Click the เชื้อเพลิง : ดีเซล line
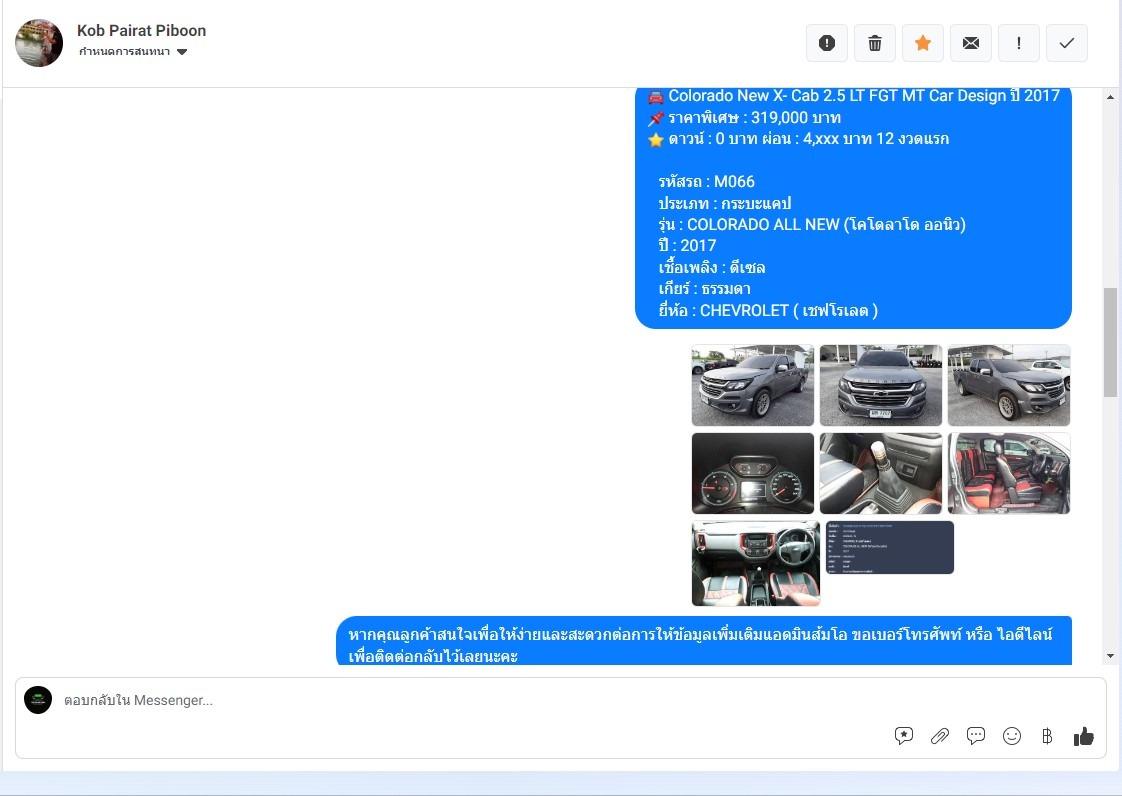1122x796 pixels. click(x=712, y=268)
